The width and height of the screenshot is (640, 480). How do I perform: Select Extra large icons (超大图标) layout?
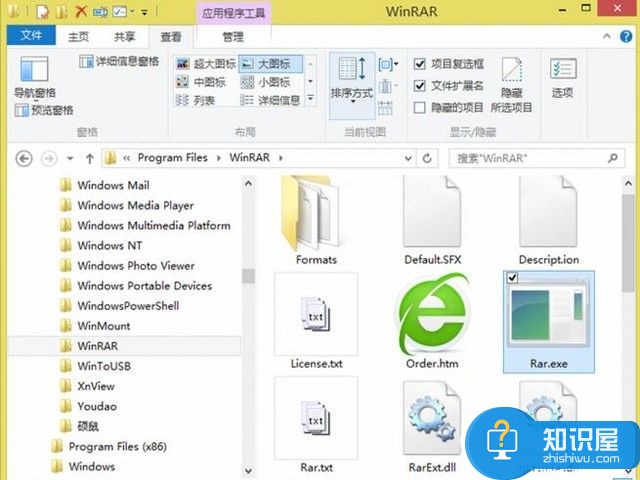[x=206, y=64]
